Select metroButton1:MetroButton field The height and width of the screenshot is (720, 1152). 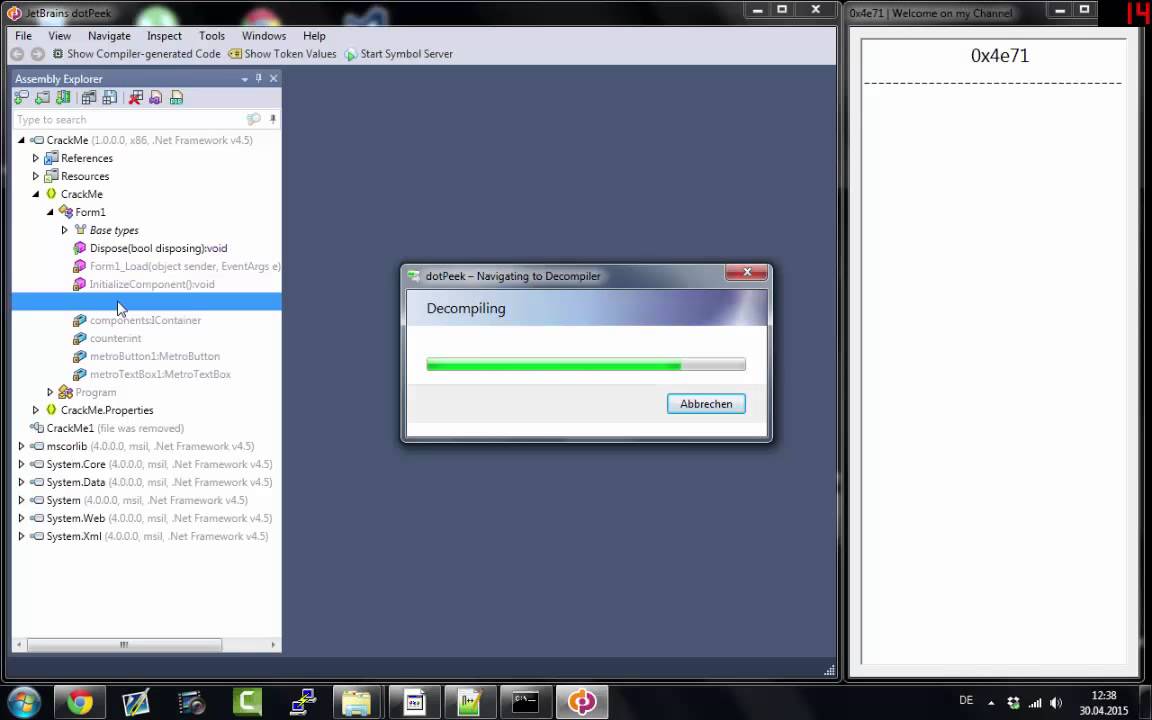(154, 356)
